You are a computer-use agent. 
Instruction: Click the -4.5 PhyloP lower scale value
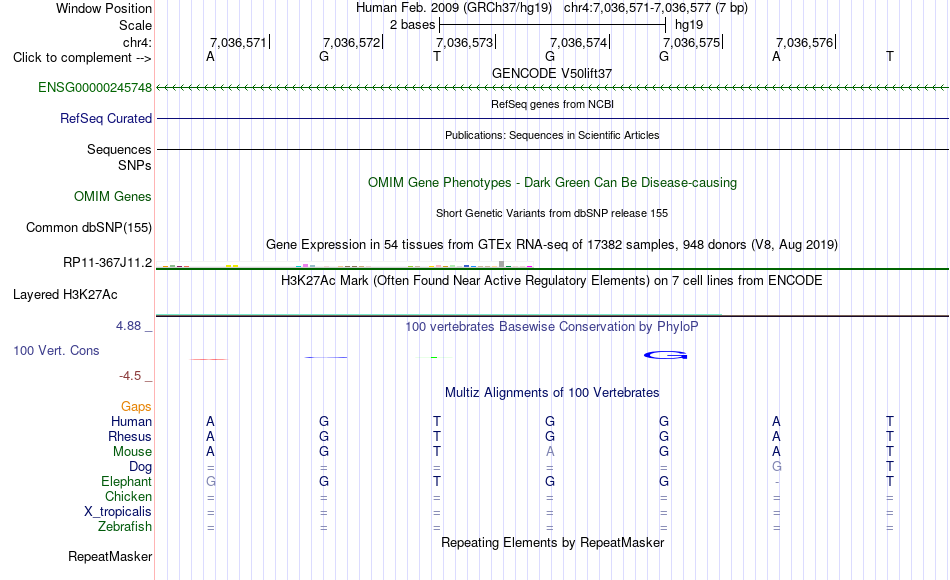pyautogui.click(x=130, y=376)
